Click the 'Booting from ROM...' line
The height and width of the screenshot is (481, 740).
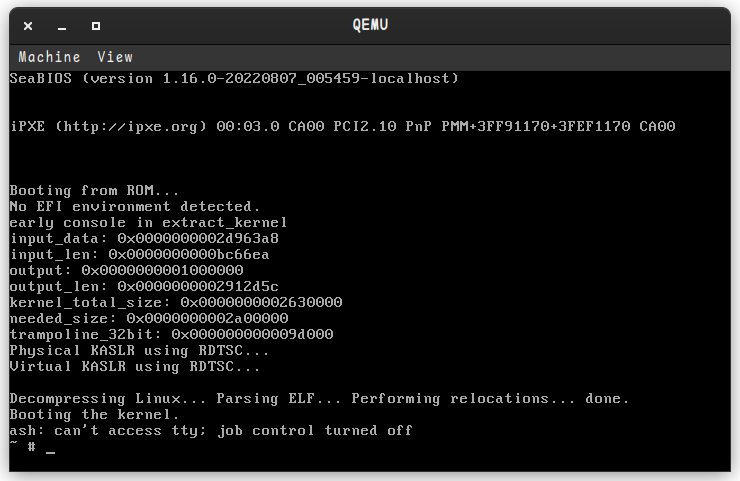point(94,190)
